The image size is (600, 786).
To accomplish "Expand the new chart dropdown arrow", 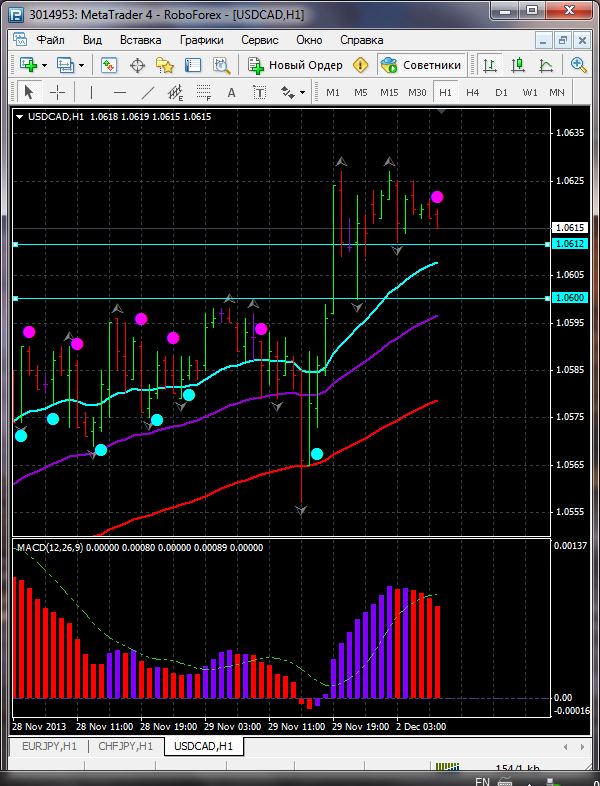I will (45, 65).
